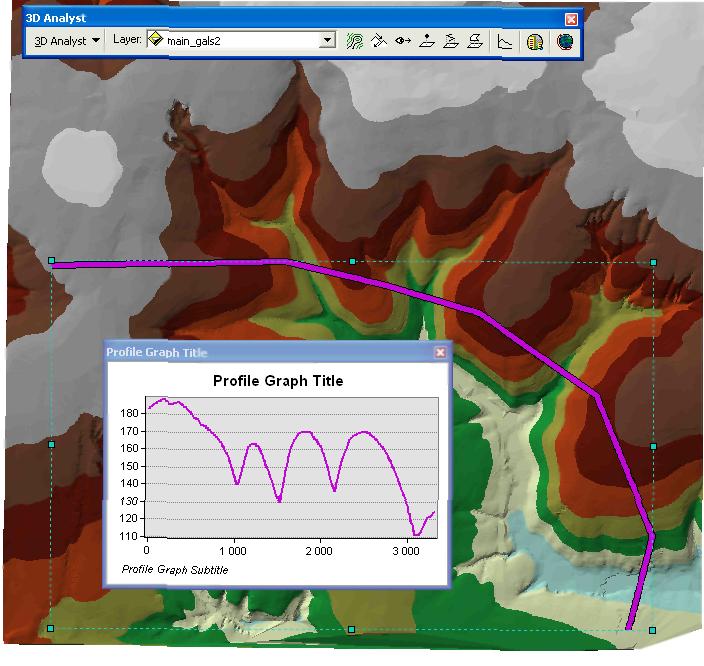Close the 3D Analyst toolbar
Image resolution: width=704 pixels, height=666 pixels.
571,19
